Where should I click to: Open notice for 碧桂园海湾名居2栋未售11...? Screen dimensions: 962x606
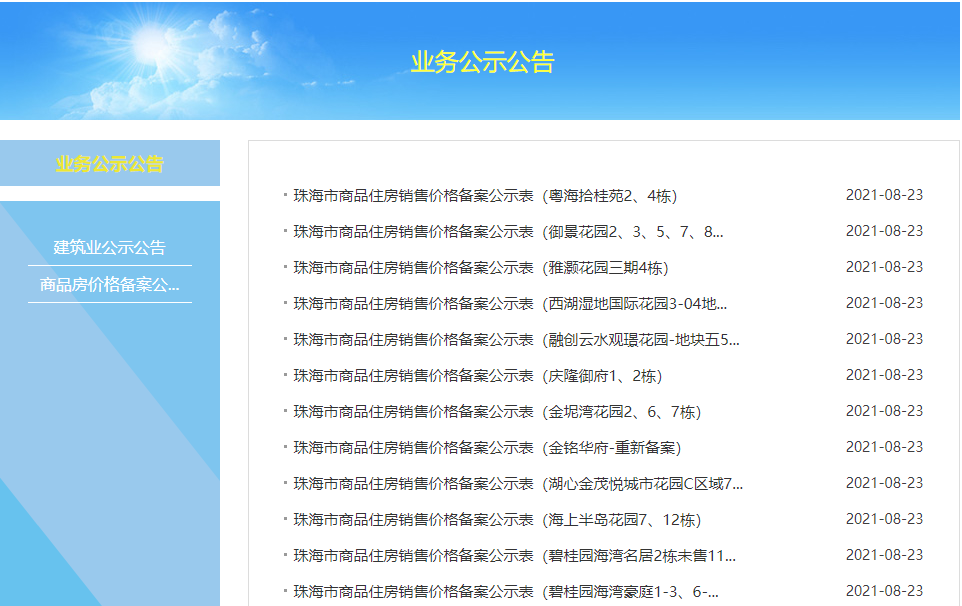point(514,556)
